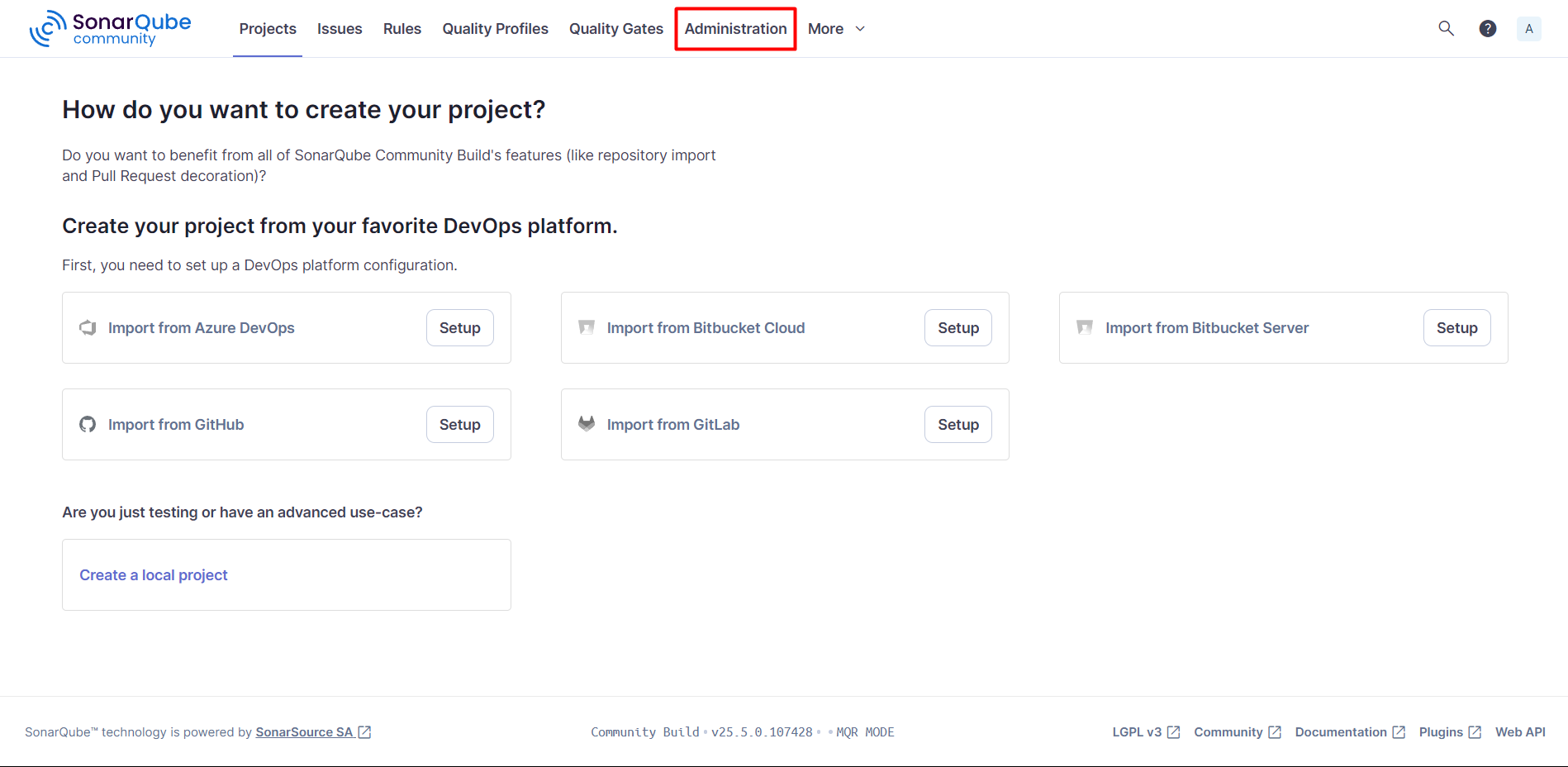Viewport: 1568px width, 767px height.
Task: Click the Bitbucket Cloud icon
Action: coord(587,327)
